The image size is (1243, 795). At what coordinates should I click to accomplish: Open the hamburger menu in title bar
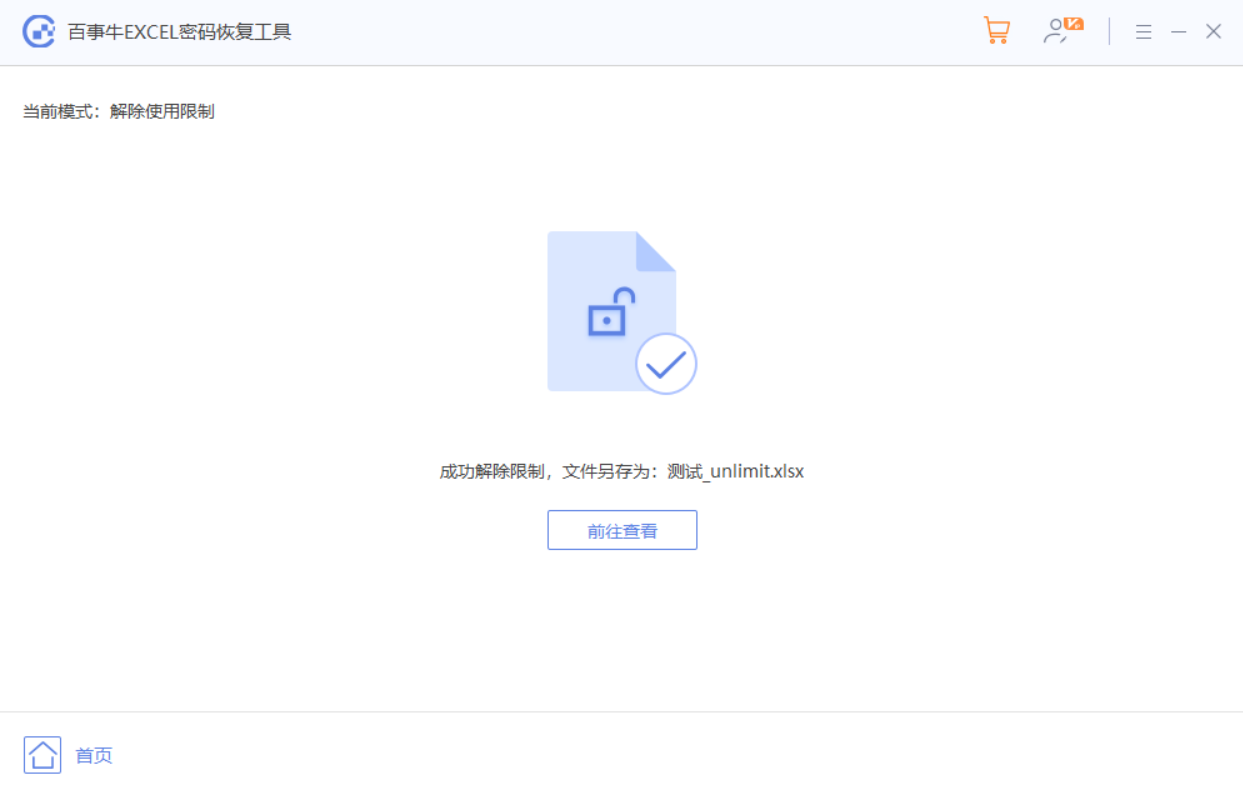coord(1144,32)
